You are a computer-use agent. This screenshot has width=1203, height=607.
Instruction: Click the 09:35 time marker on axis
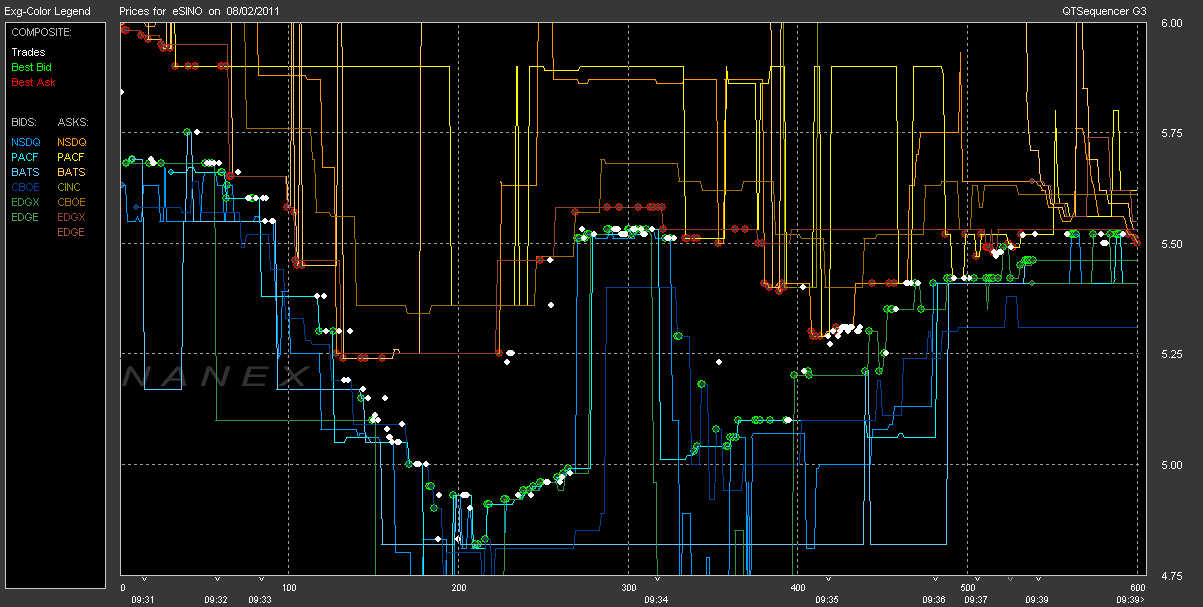tap(827, 599)
